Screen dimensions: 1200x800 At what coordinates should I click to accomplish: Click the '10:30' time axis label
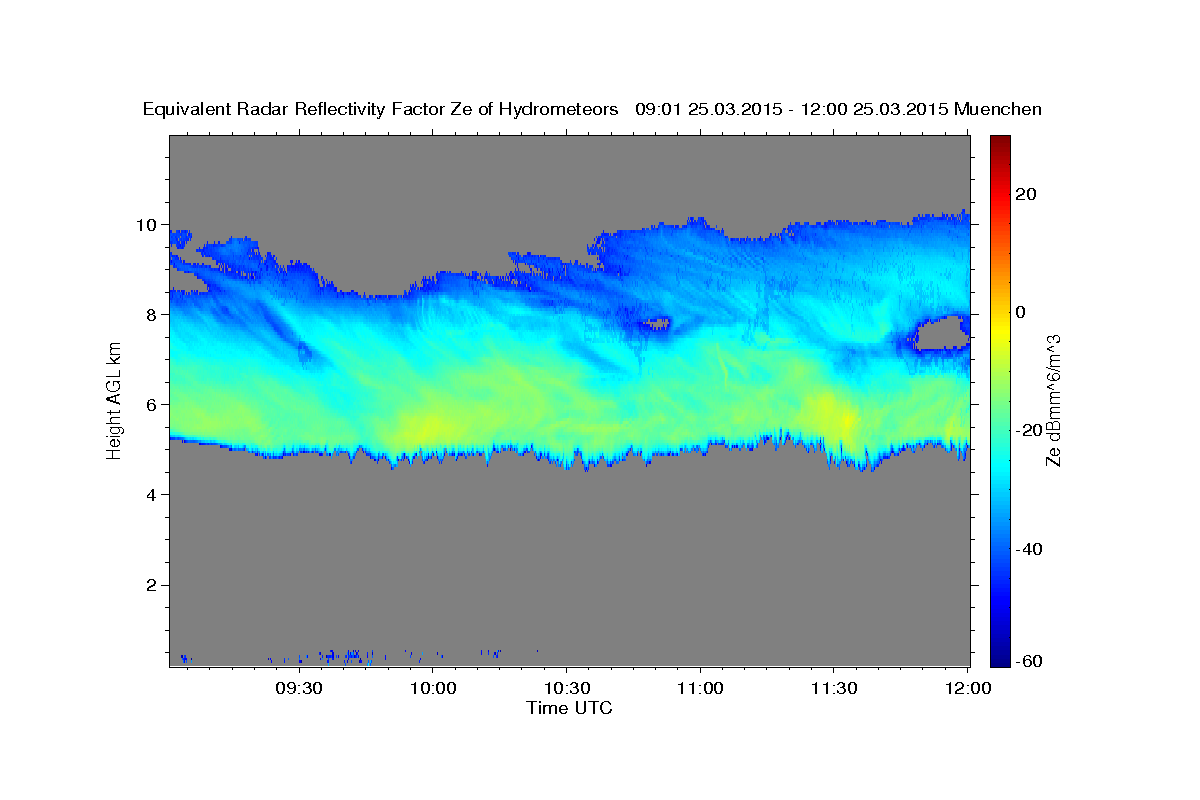coord(566,688)
